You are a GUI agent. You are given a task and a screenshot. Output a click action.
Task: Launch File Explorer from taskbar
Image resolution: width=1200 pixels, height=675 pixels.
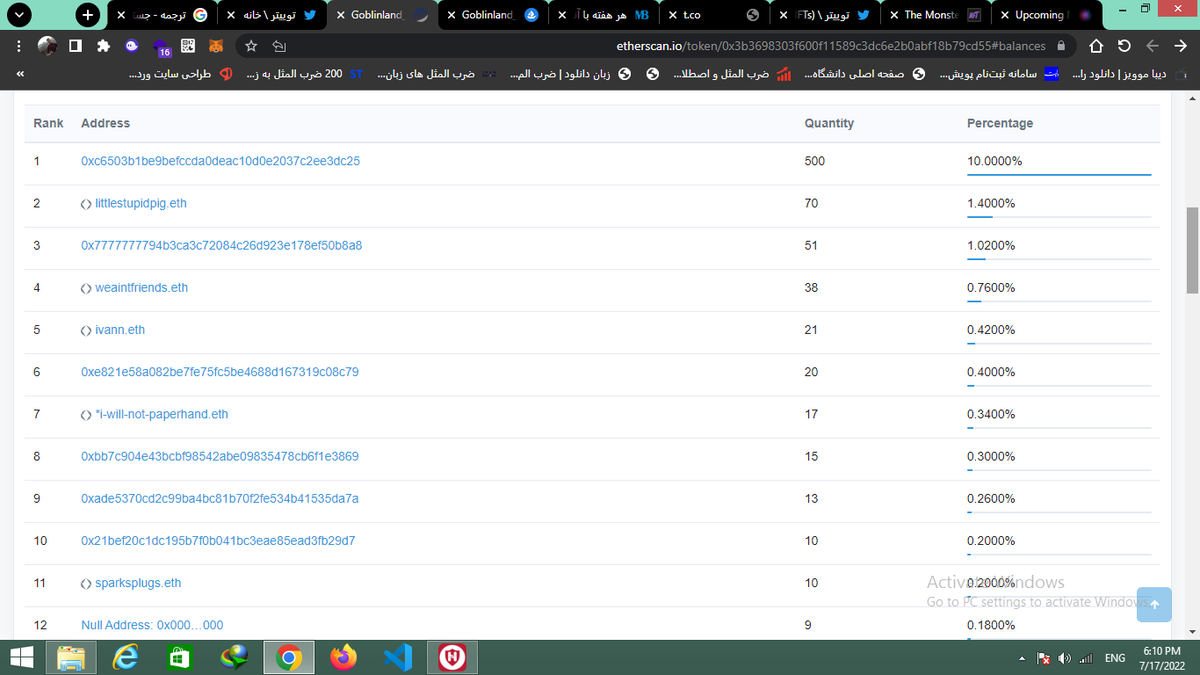coord(73,657)
